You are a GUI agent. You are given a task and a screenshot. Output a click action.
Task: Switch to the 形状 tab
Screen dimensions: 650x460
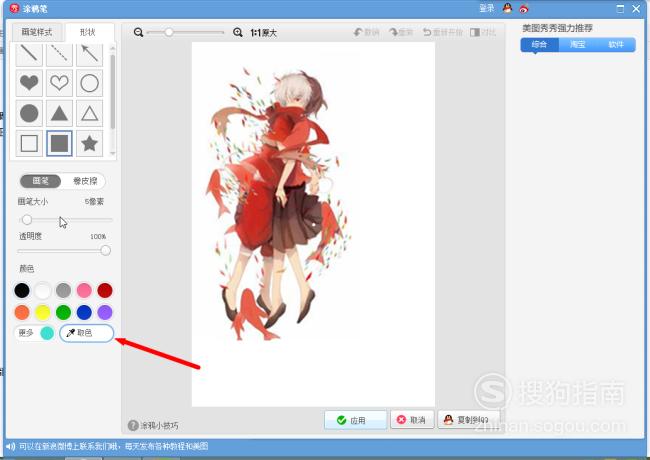88,32
